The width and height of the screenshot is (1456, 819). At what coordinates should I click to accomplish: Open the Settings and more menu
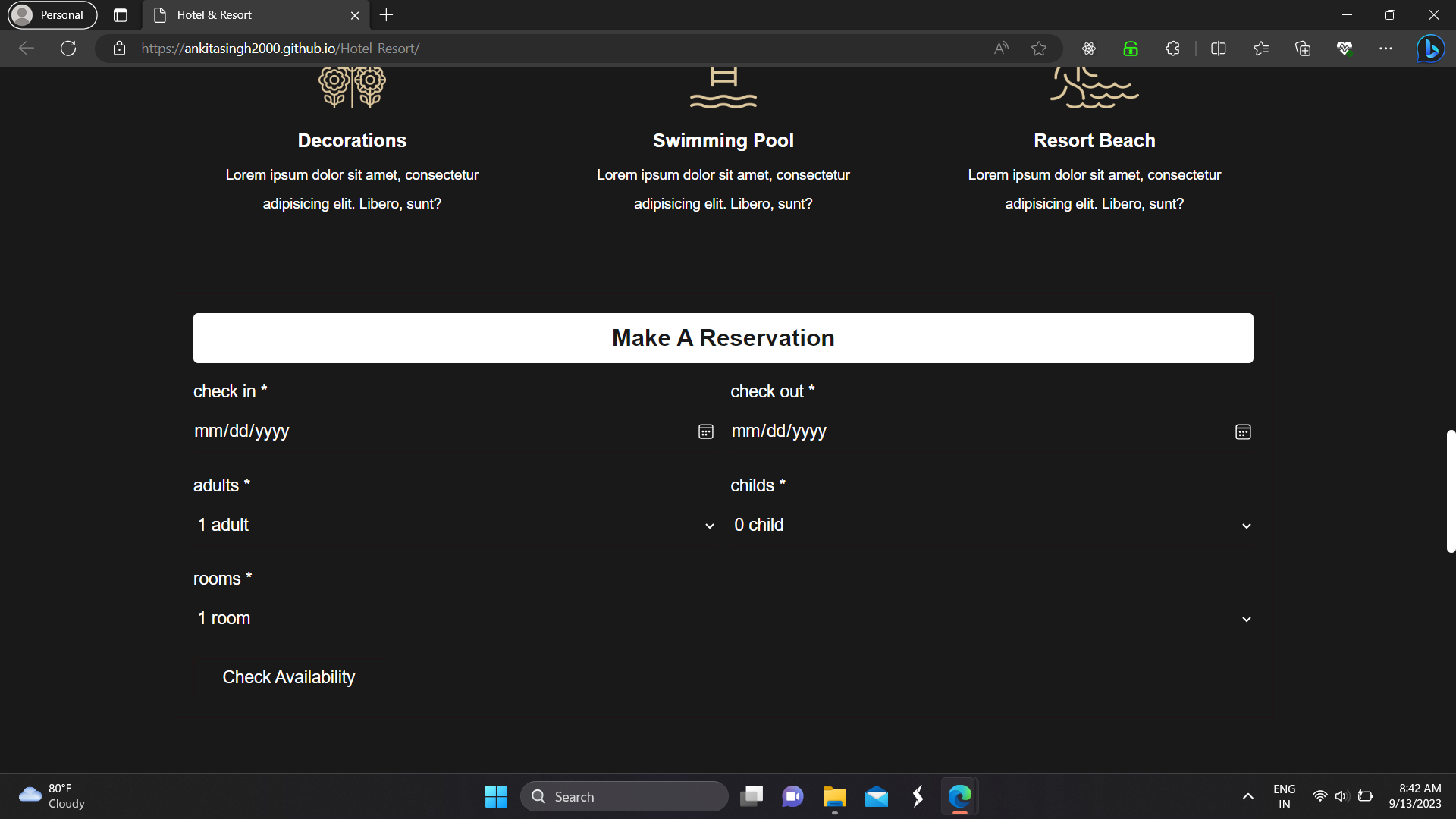[1386, 49]
